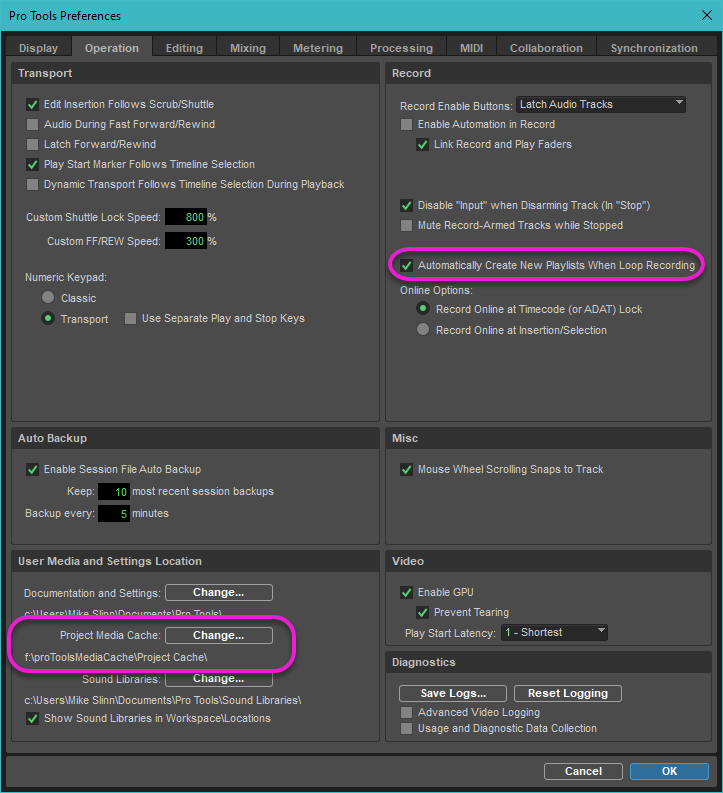Switch to the Editing tab

tap(184, 48)
